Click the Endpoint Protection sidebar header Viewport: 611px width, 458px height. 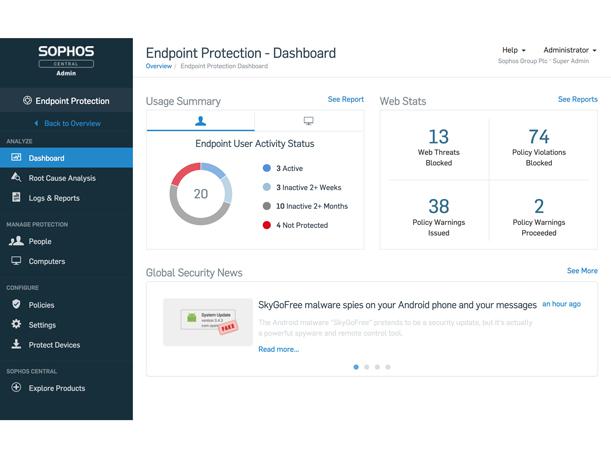66,101
